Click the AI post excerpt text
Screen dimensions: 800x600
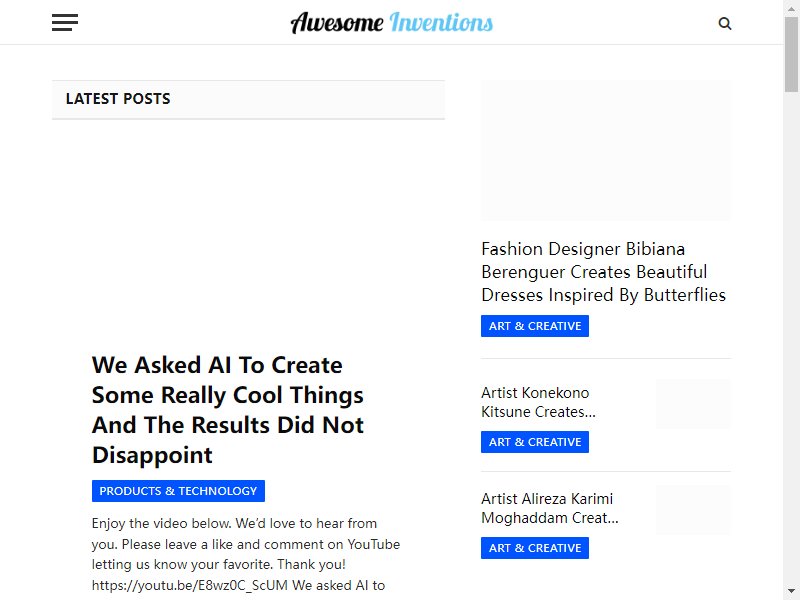pyautogui.click(x=246, y=555)
